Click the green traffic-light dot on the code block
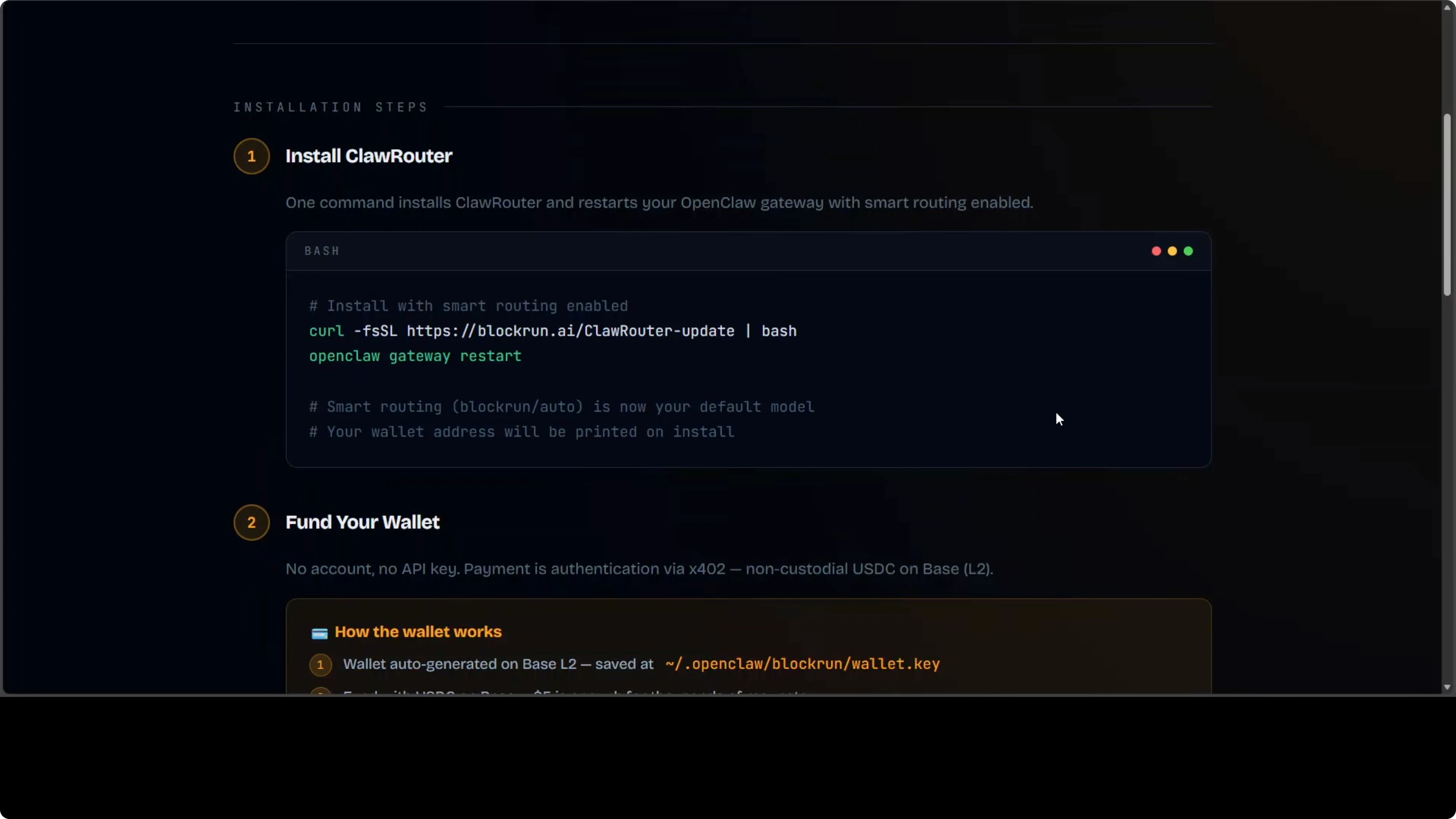 point(1187,251)
